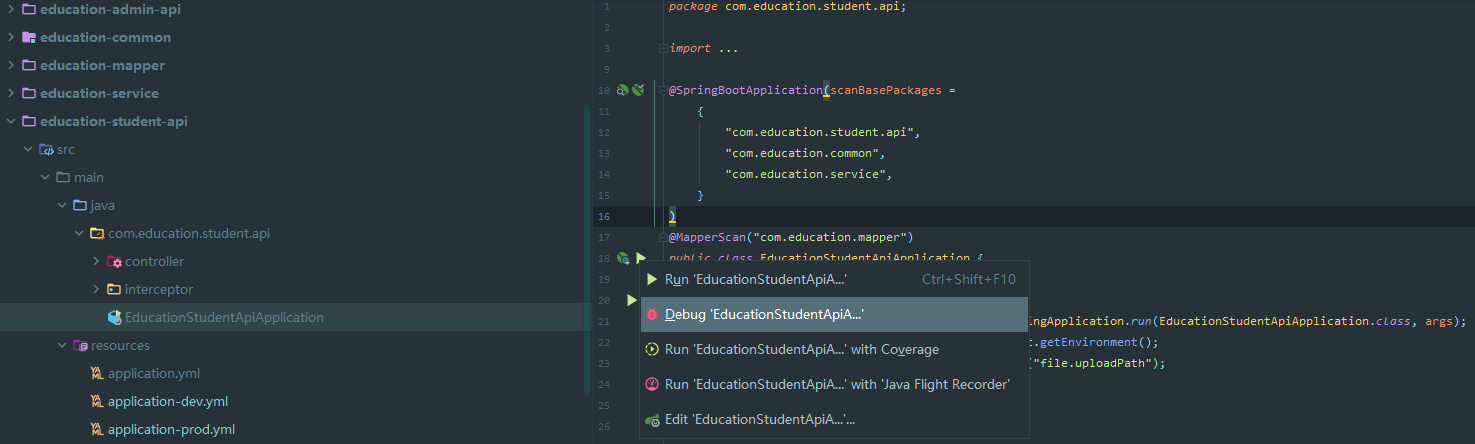Click Spring bean gutter icon on line 18
This screenshot has width=1475, height=444.
click(623, 258)
